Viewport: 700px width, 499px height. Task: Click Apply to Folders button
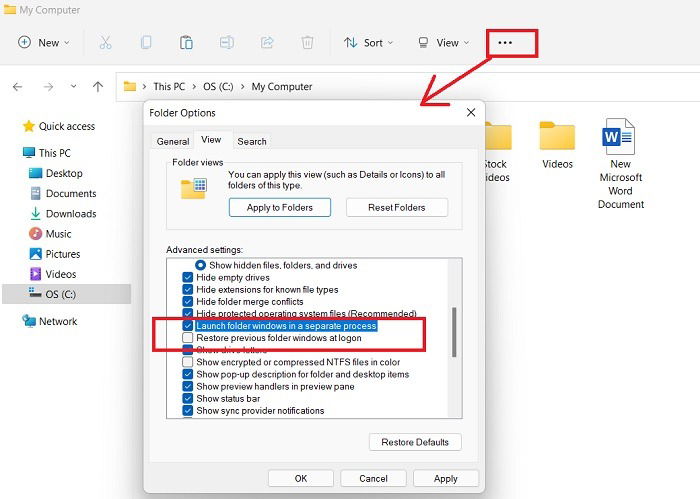[x=280, y=208]
